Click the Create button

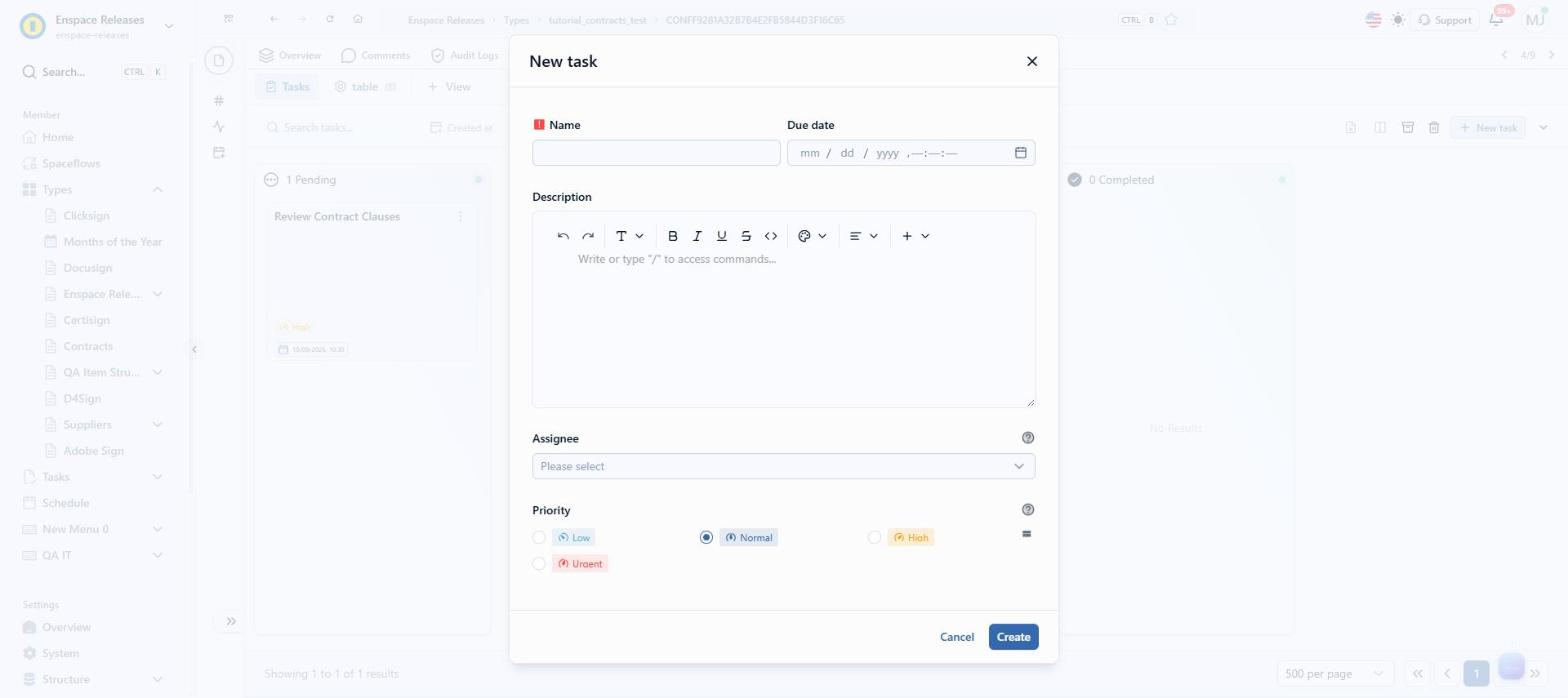(x=1013, y=637)
